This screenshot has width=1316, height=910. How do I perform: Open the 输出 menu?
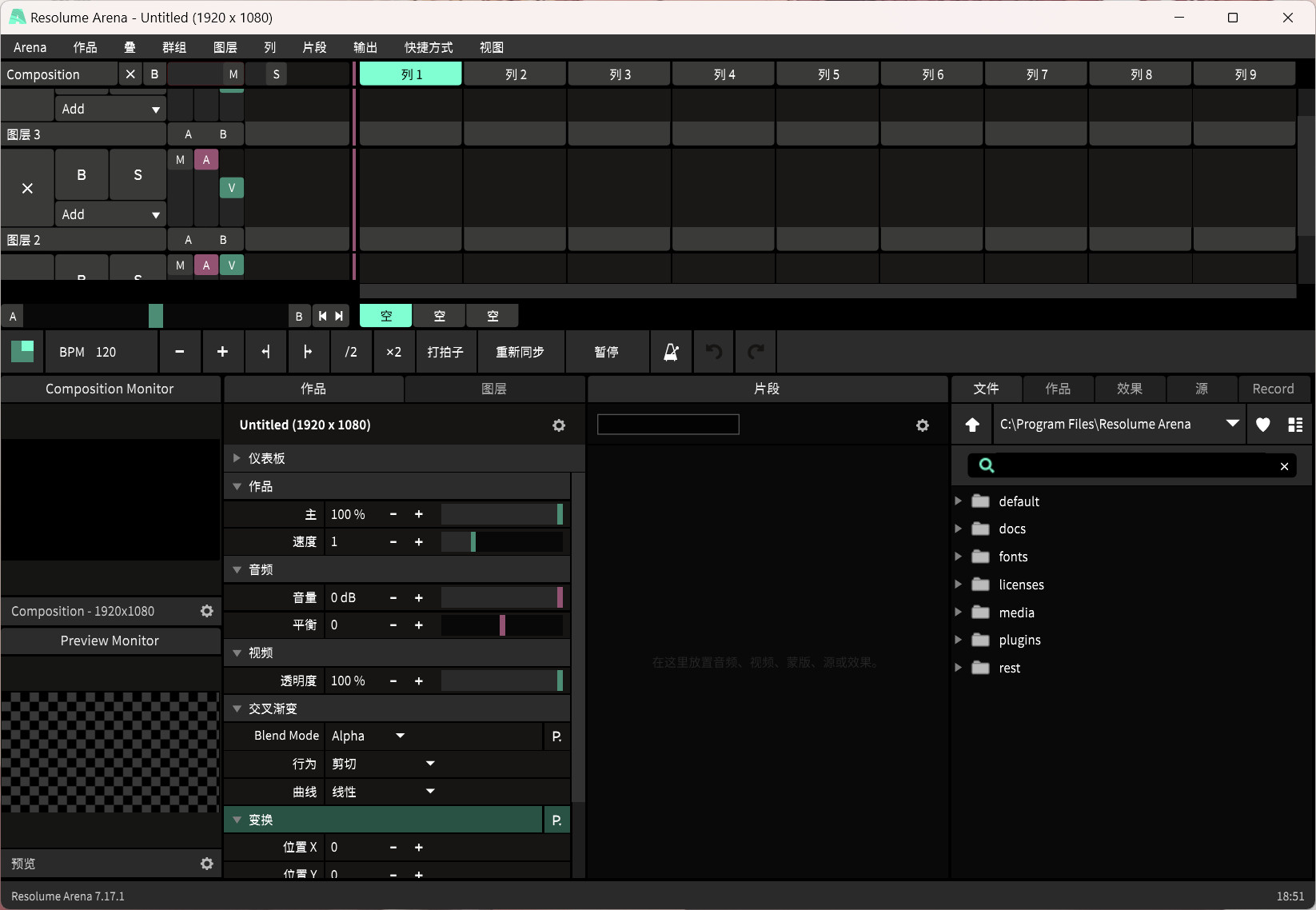click(x=365, y=47)
